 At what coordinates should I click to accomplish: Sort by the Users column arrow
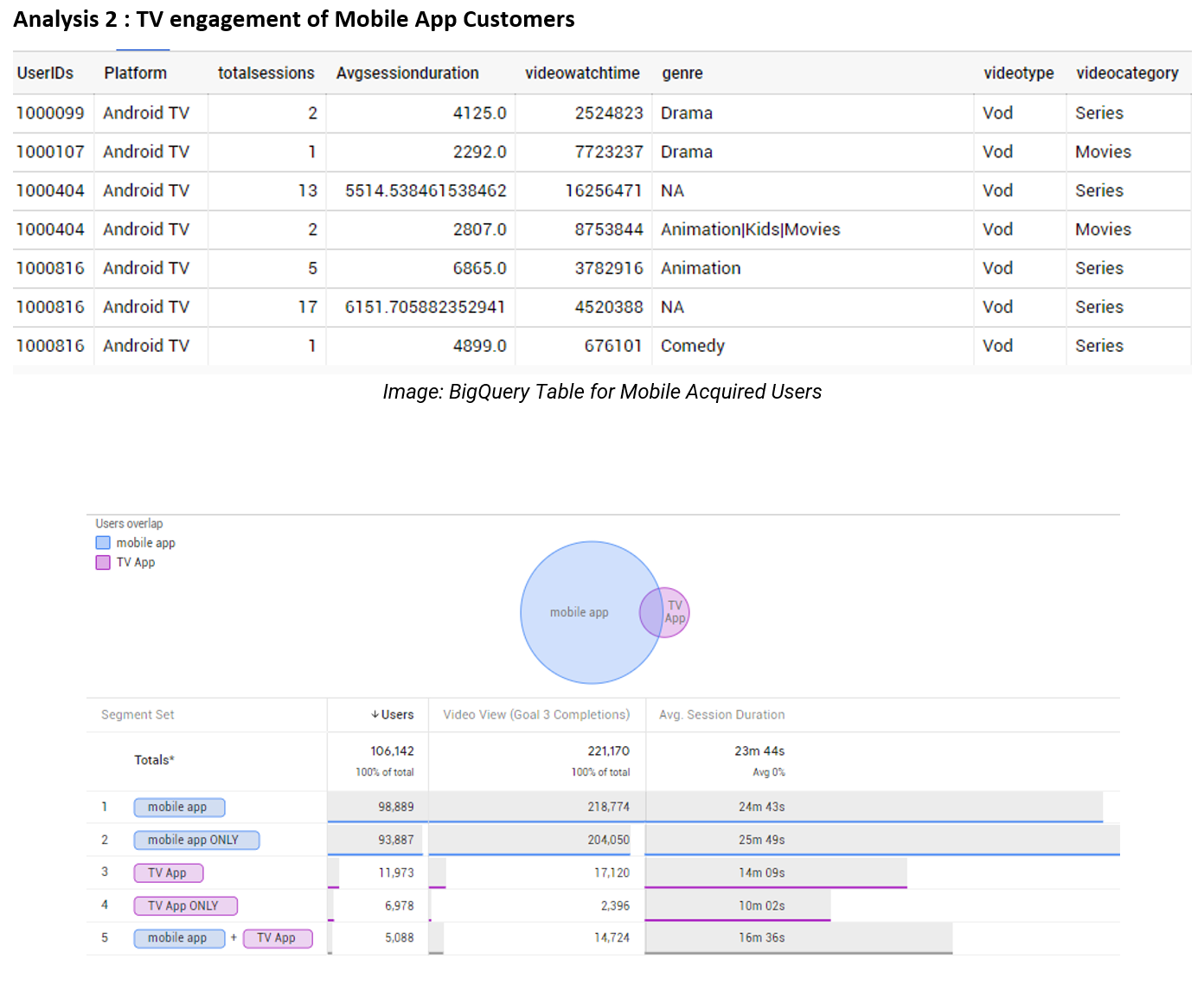coord(375,715)
